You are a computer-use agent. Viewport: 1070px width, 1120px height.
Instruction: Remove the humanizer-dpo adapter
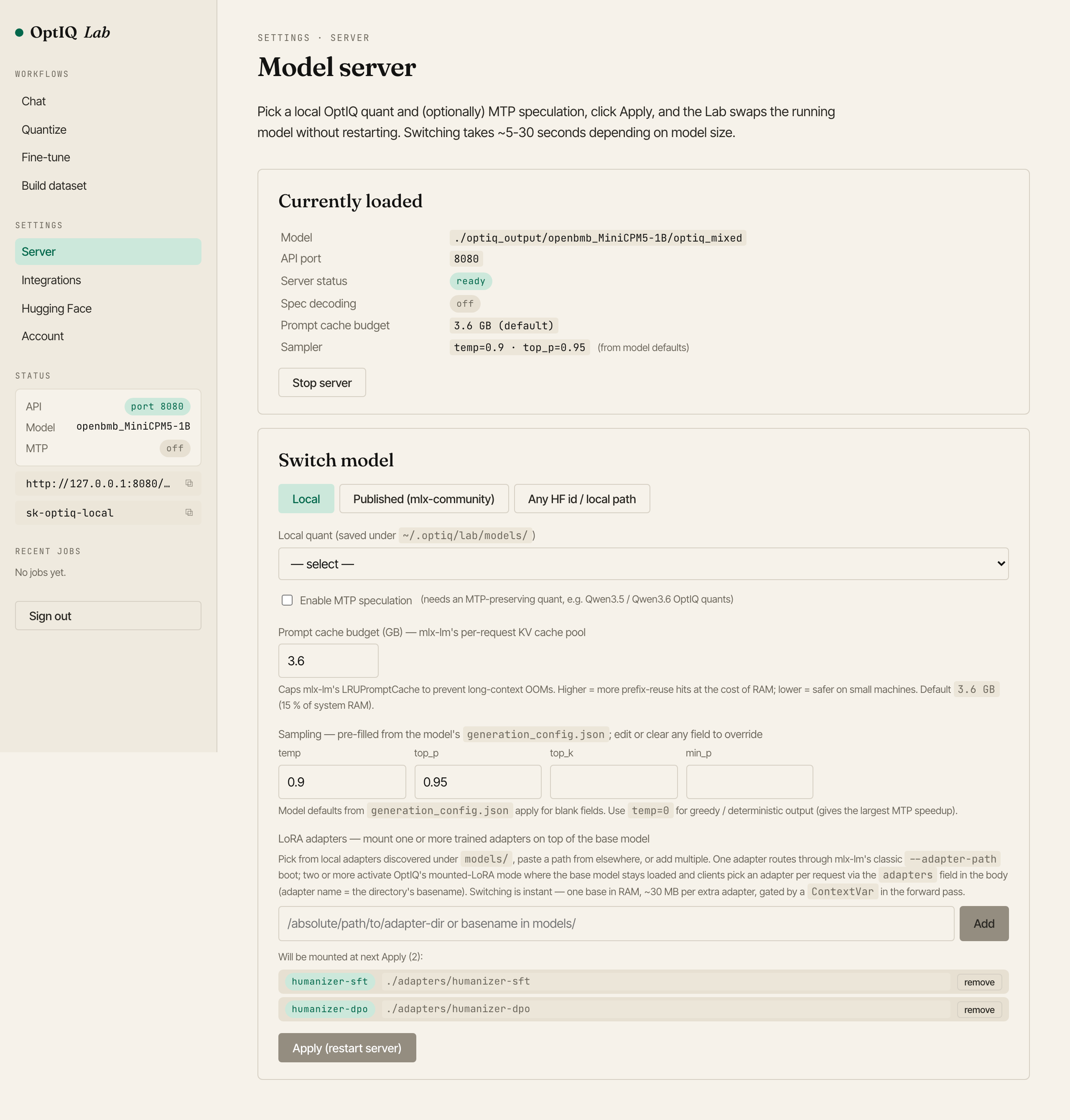point(979,1010)
